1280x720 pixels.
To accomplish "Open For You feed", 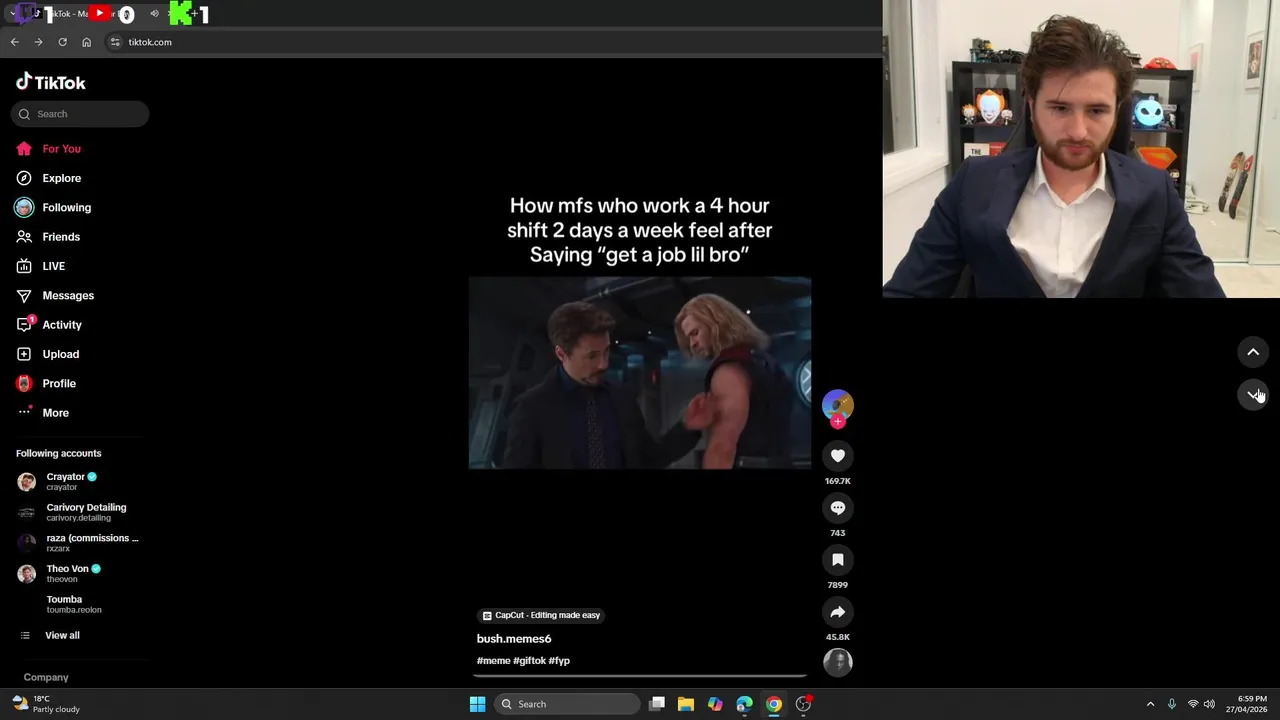I will (61, 149).
